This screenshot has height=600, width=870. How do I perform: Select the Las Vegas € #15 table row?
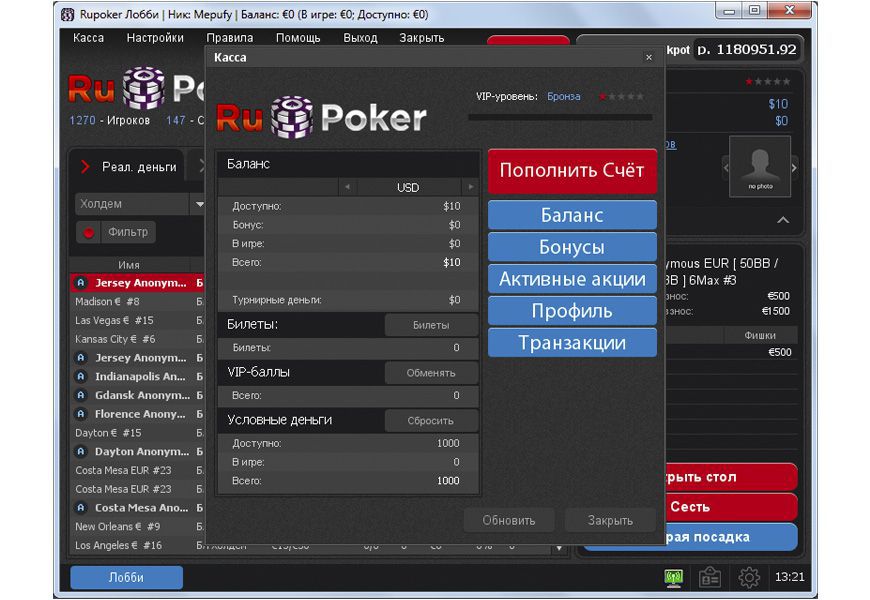tap(115, 320)
